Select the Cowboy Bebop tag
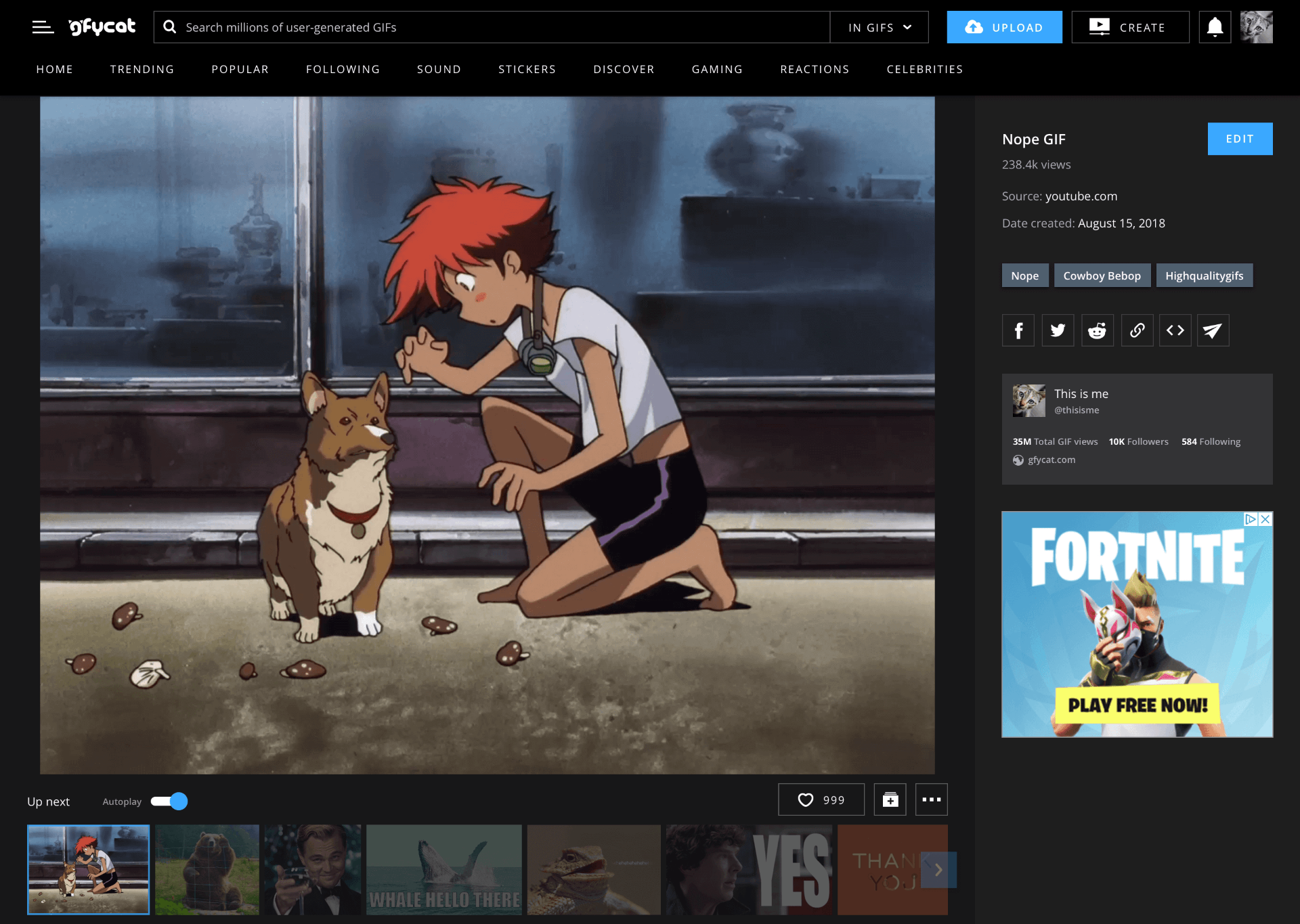The height and width of the screenshot is (924, 1300). point(1102,276)
